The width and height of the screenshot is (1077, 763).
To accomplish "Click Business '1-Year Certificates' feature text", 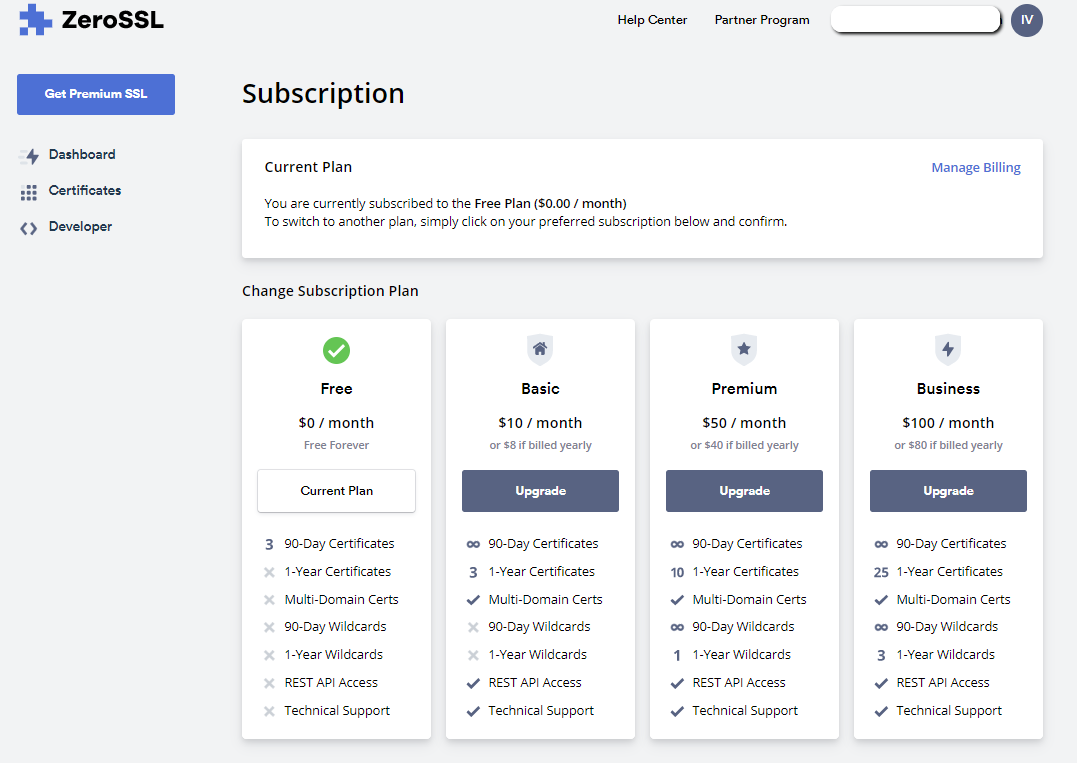I will (x=949, y=571).
